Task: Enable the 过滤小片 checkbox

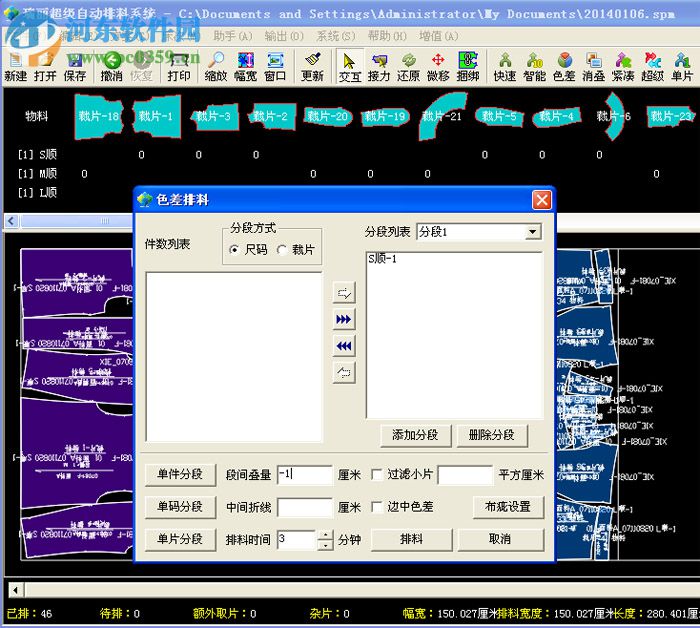Action: pos(377,474)
